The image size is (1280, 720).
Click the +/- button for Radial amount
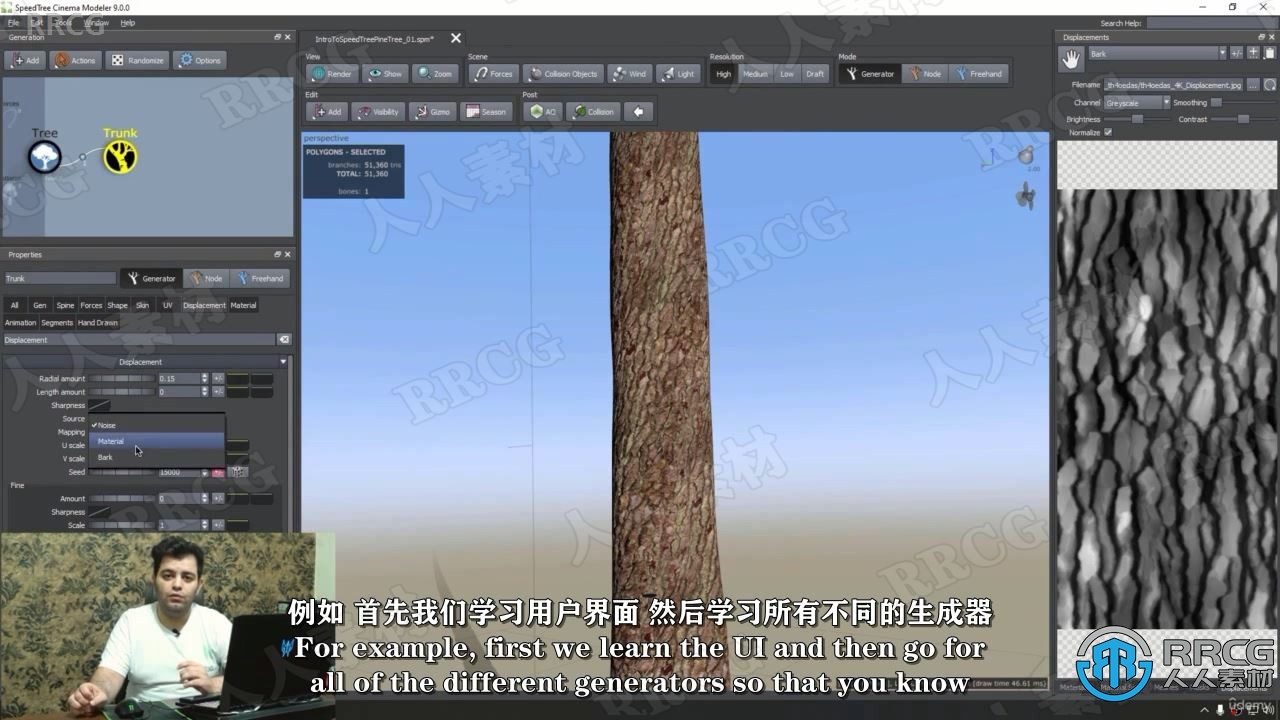point(218,379)
